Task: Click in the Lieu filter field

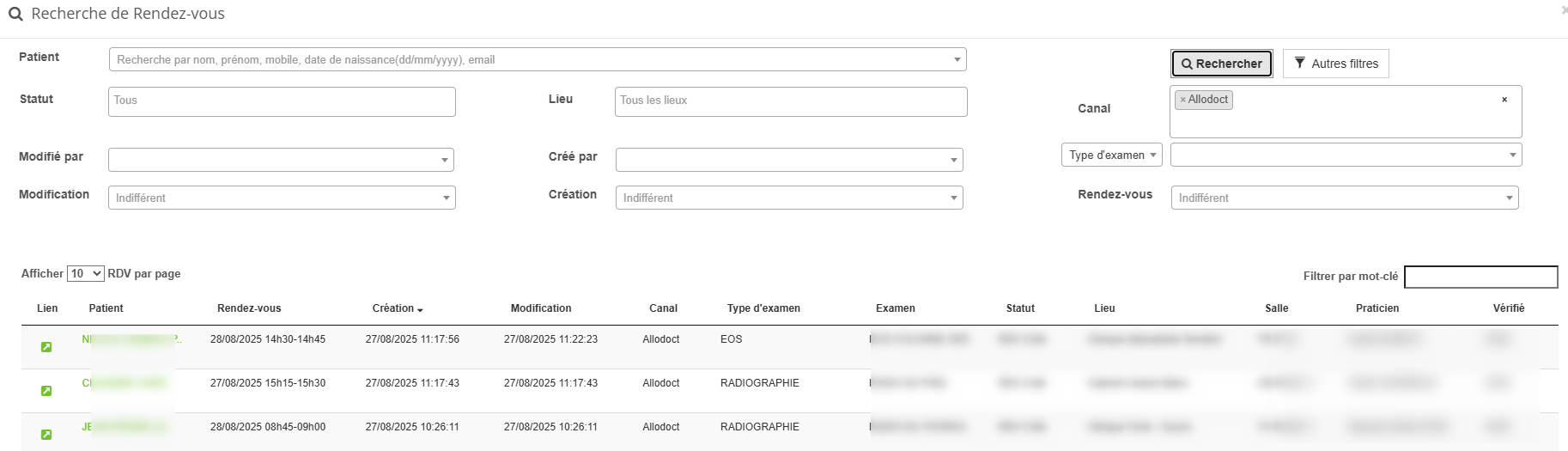Action: coord(790,101)
